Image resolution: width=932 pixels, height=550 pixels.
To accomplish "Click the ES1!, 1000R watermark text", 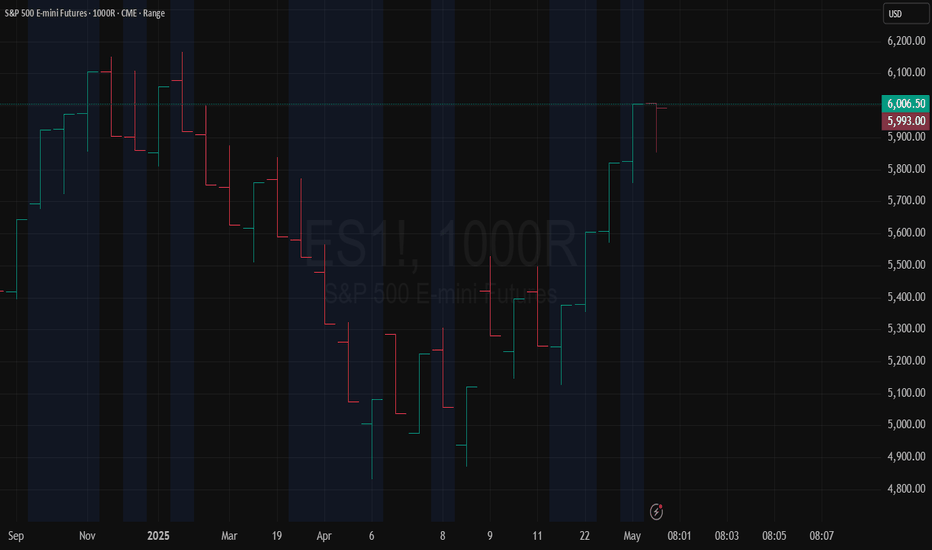I will coord(440,244).
